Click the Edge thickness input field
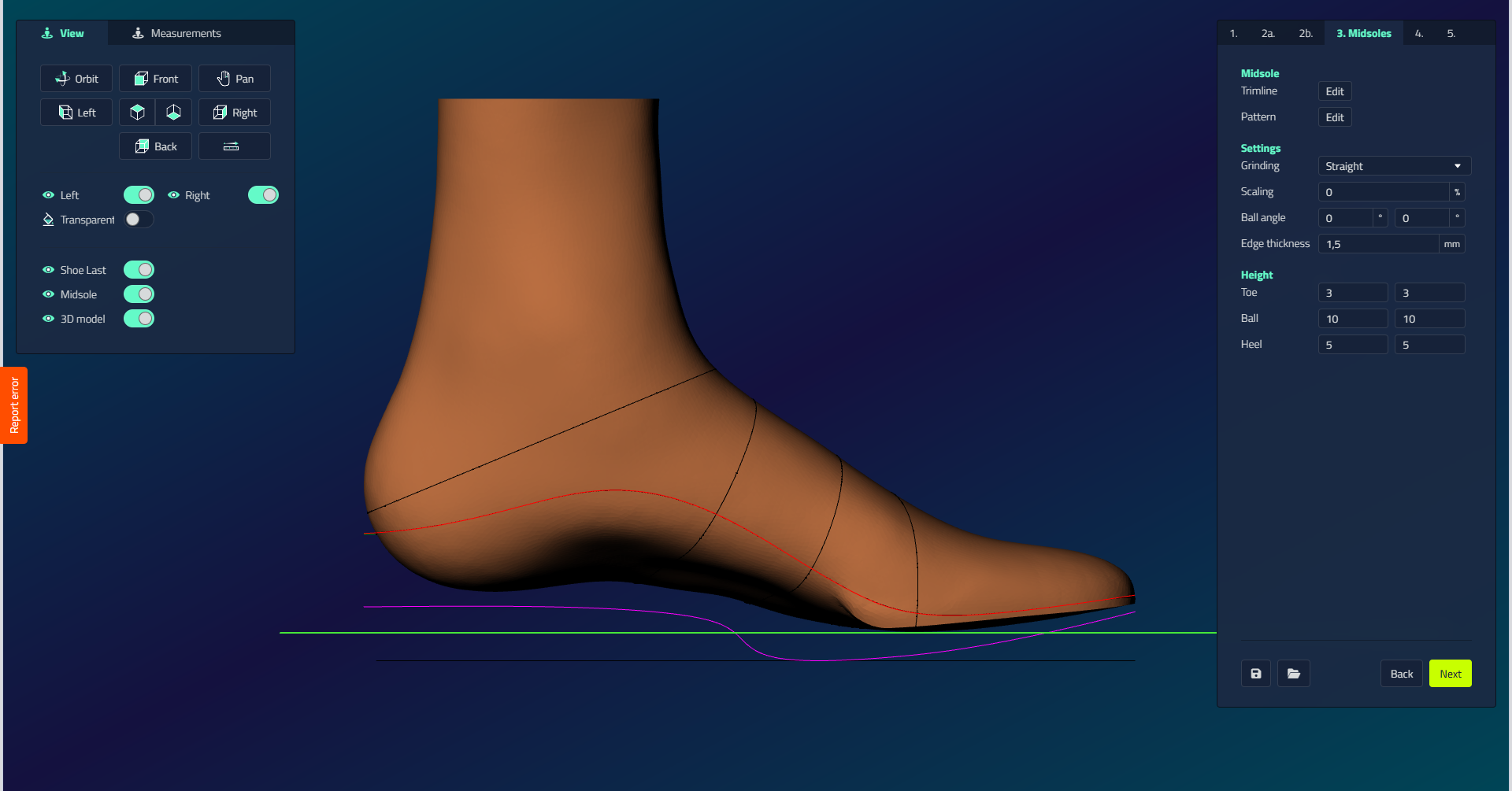Image resolution: width=1512 pixels, height=791 pixels. tap(1378, 244)
